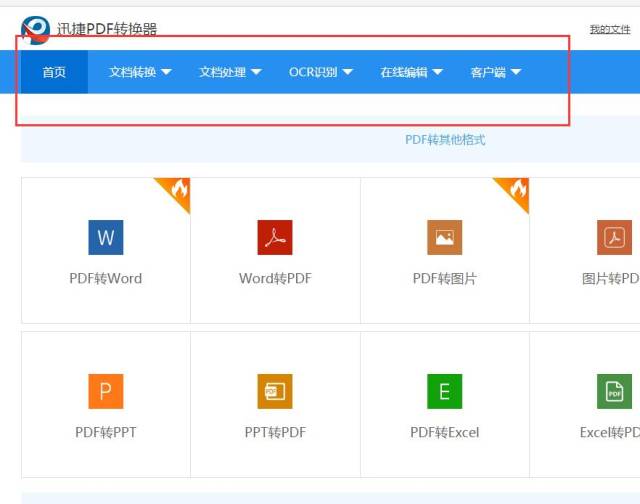Open the Excel转PDF green document icon
Viewport: 640px width, 504px height.
point(614,391)
